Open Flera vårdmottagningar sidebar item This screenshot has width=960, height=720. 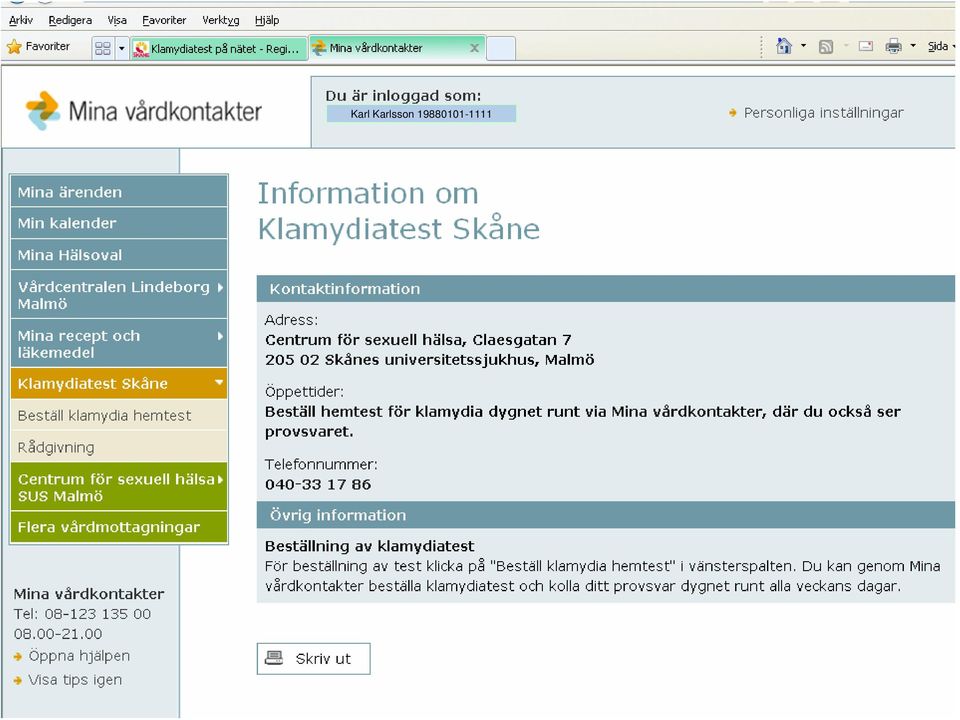click(119, 527)
